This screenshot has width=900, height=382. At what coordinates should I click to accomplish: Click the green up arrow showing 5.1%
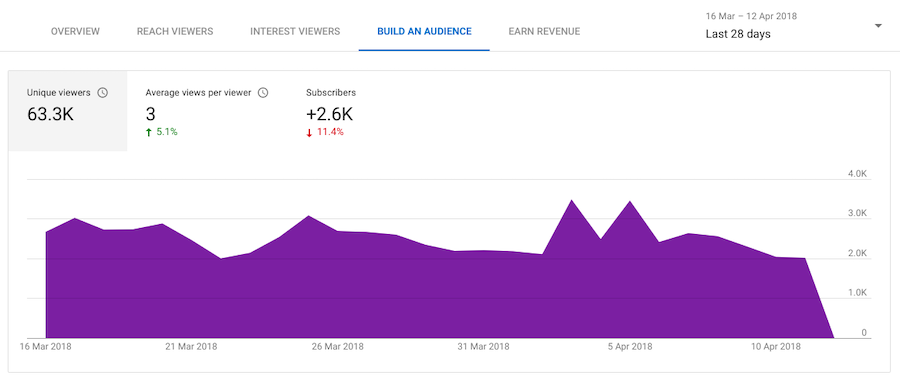(x=149, y=132)
